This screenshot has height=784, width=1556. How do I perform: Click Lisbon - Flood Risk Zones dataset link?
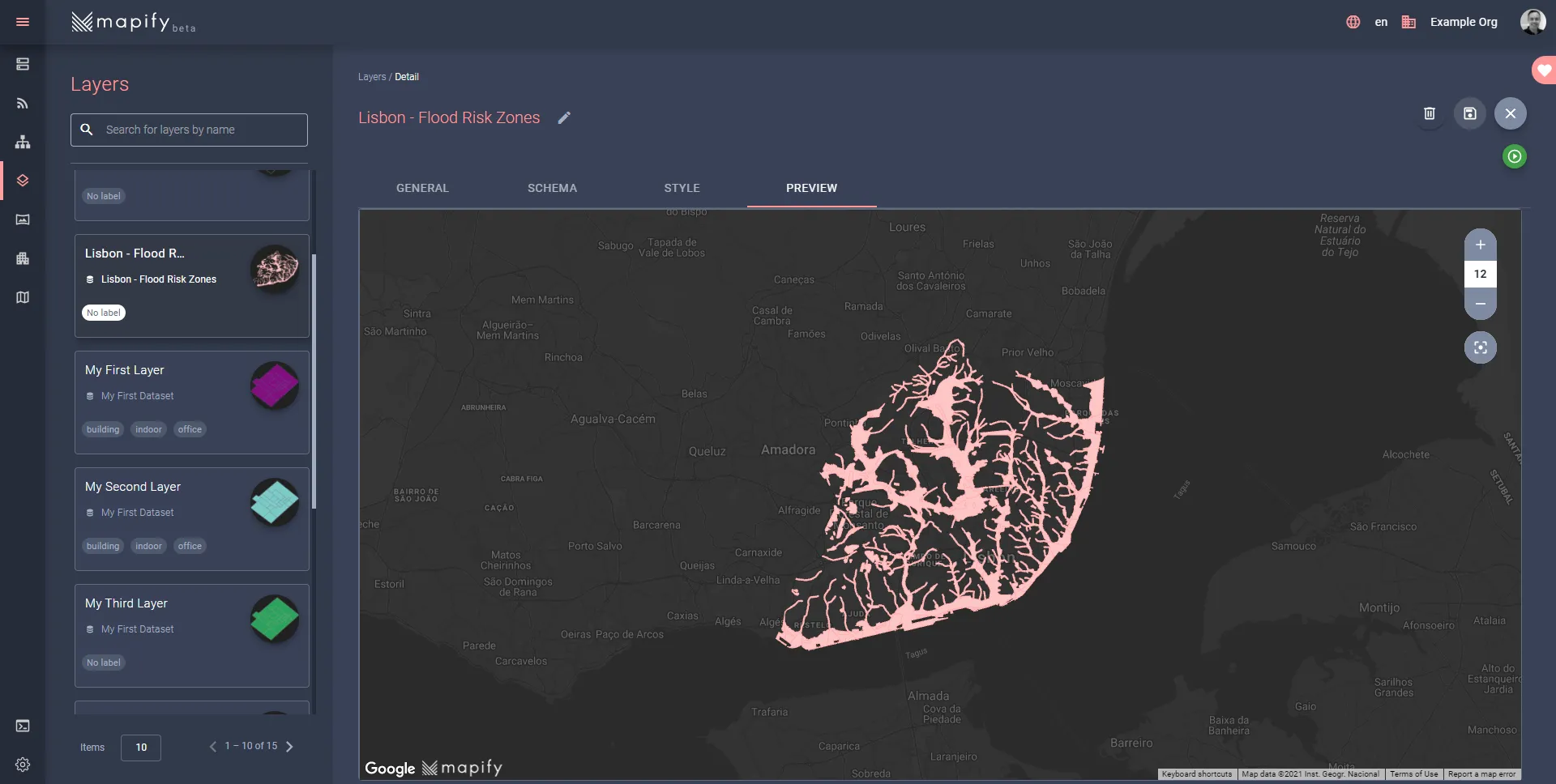tap(159, 279)
